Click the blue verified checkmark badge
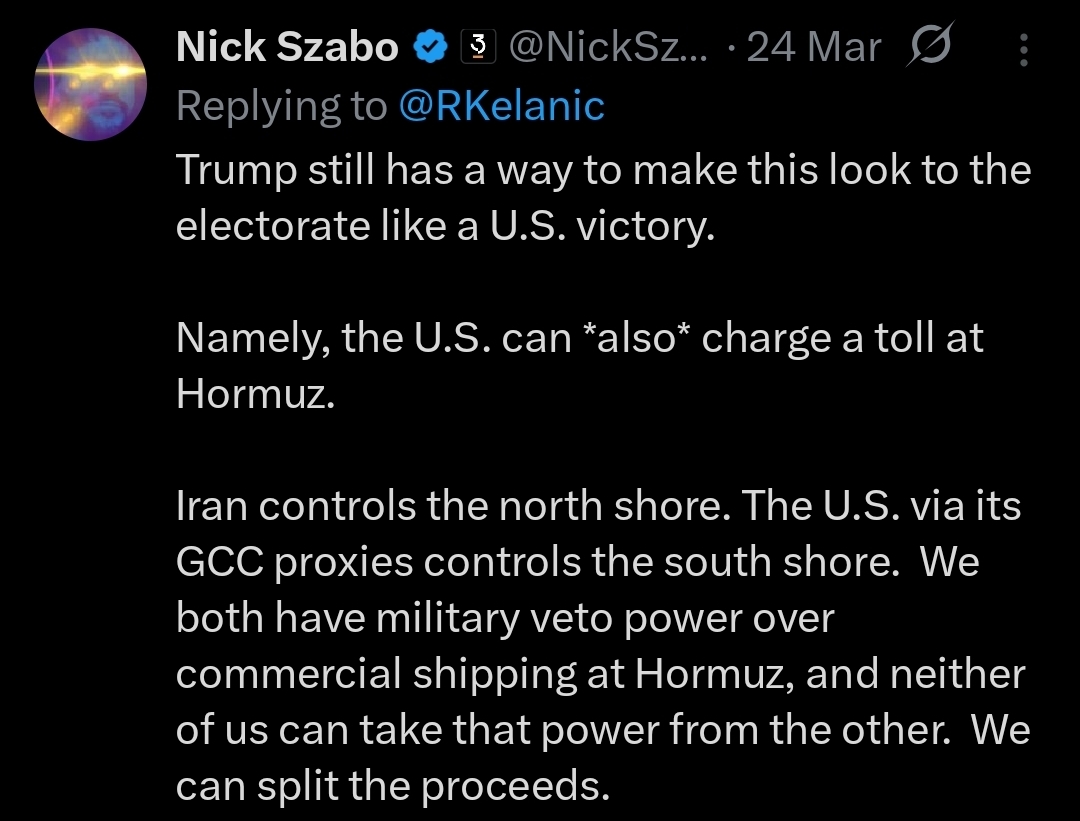Image resolution: width=1080 pixels, height=821 pixels. [x=430, y=47]
